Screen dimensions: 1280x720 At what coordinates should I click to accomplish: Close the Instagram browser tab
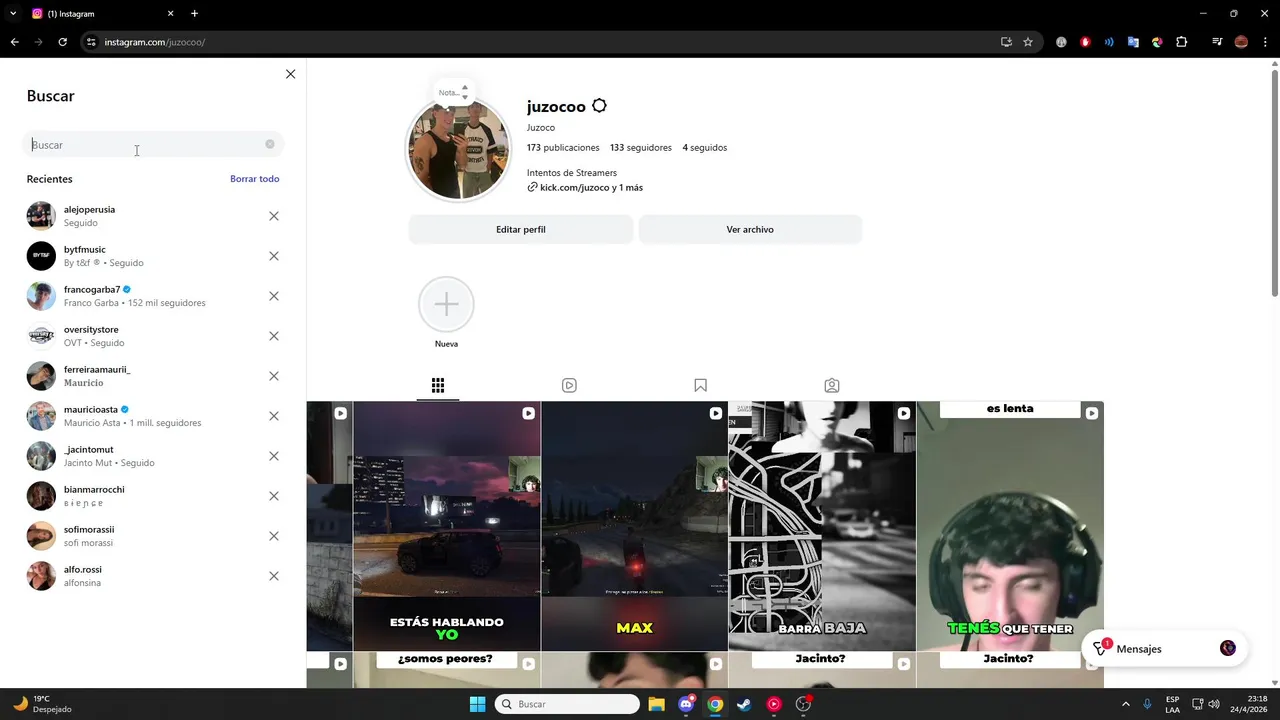pyautogui.click(x=170, y=14)
